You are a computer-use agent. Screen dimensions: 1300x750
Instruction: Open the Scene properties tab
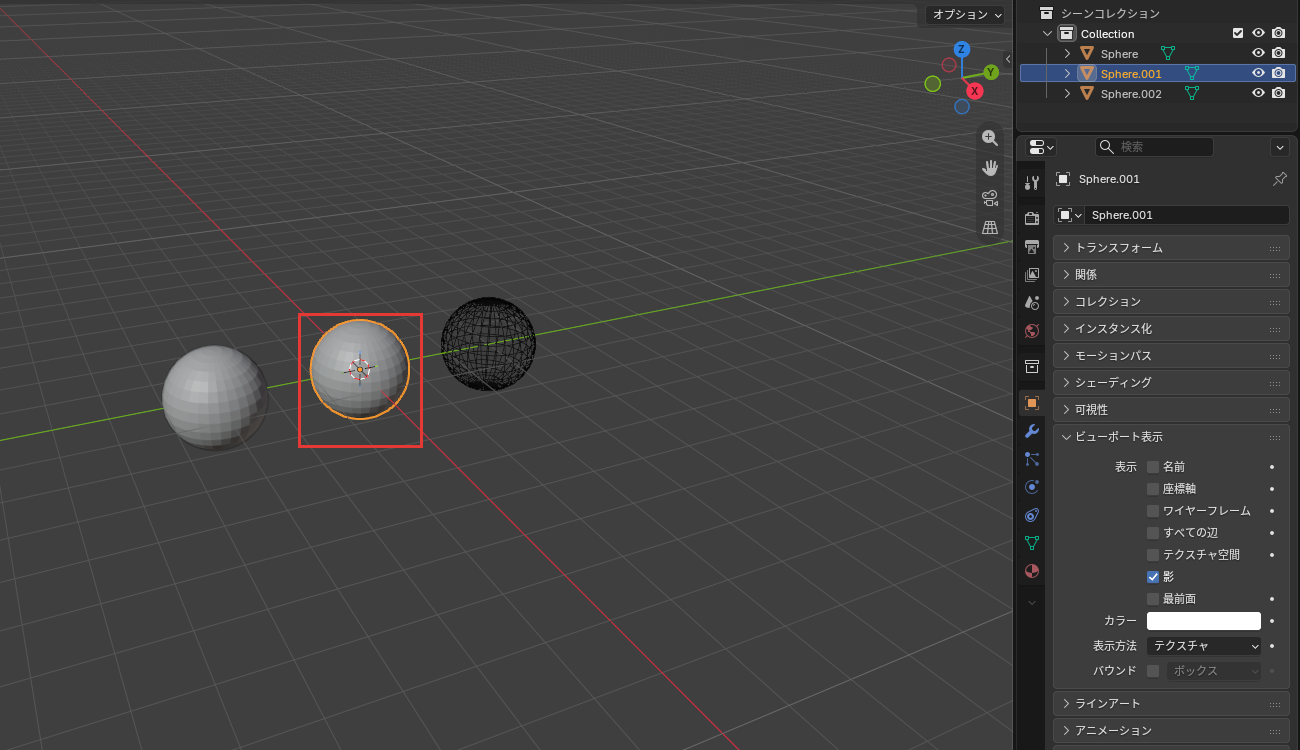coord(1032,302)
